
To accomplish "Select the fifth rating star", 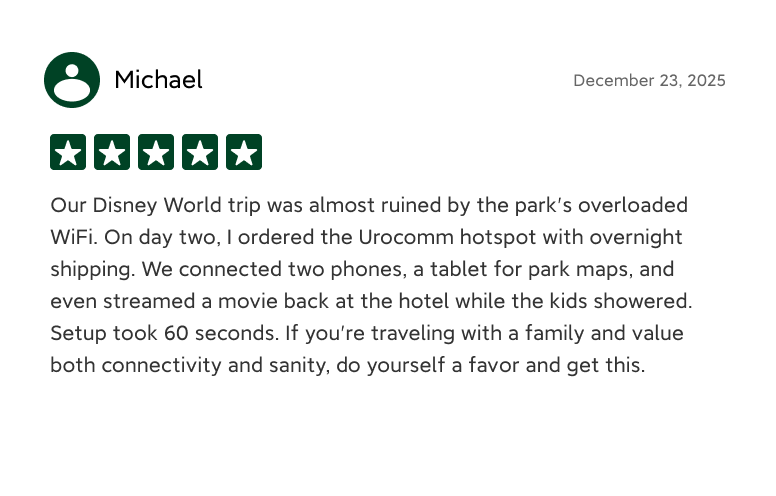I will click(x=244, y=153).
